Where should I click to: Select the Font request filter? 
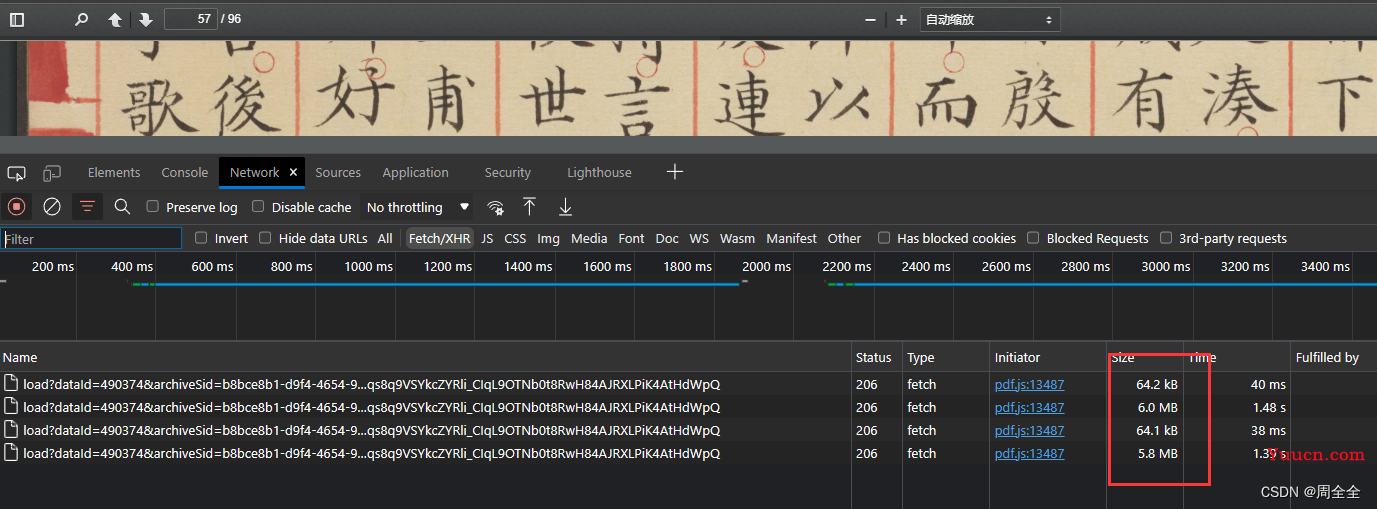[631, 238]
